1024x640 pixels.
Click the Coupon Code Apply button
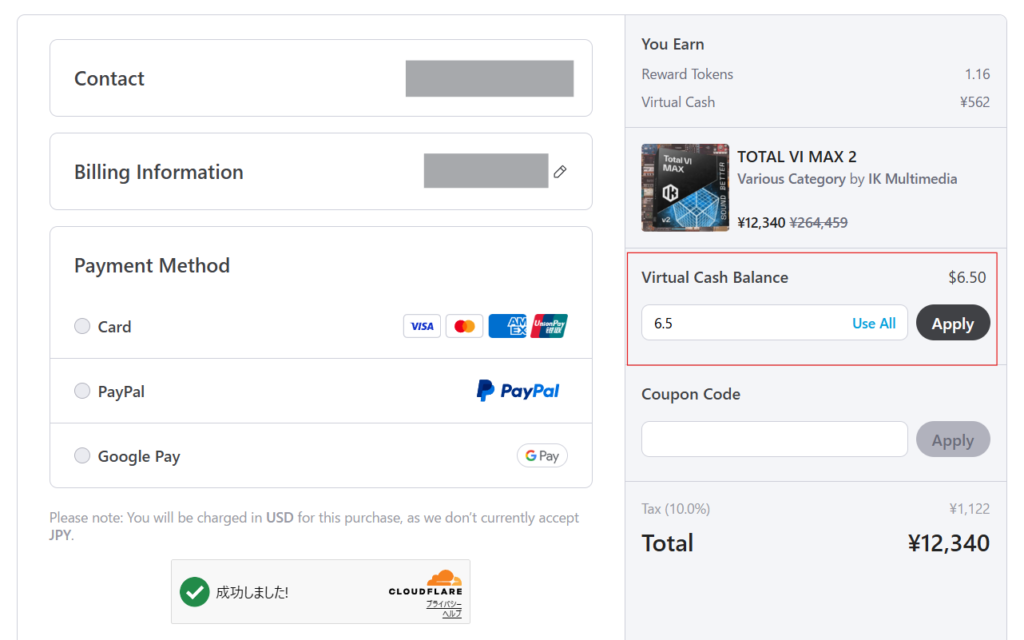click(x=953, y=439)
